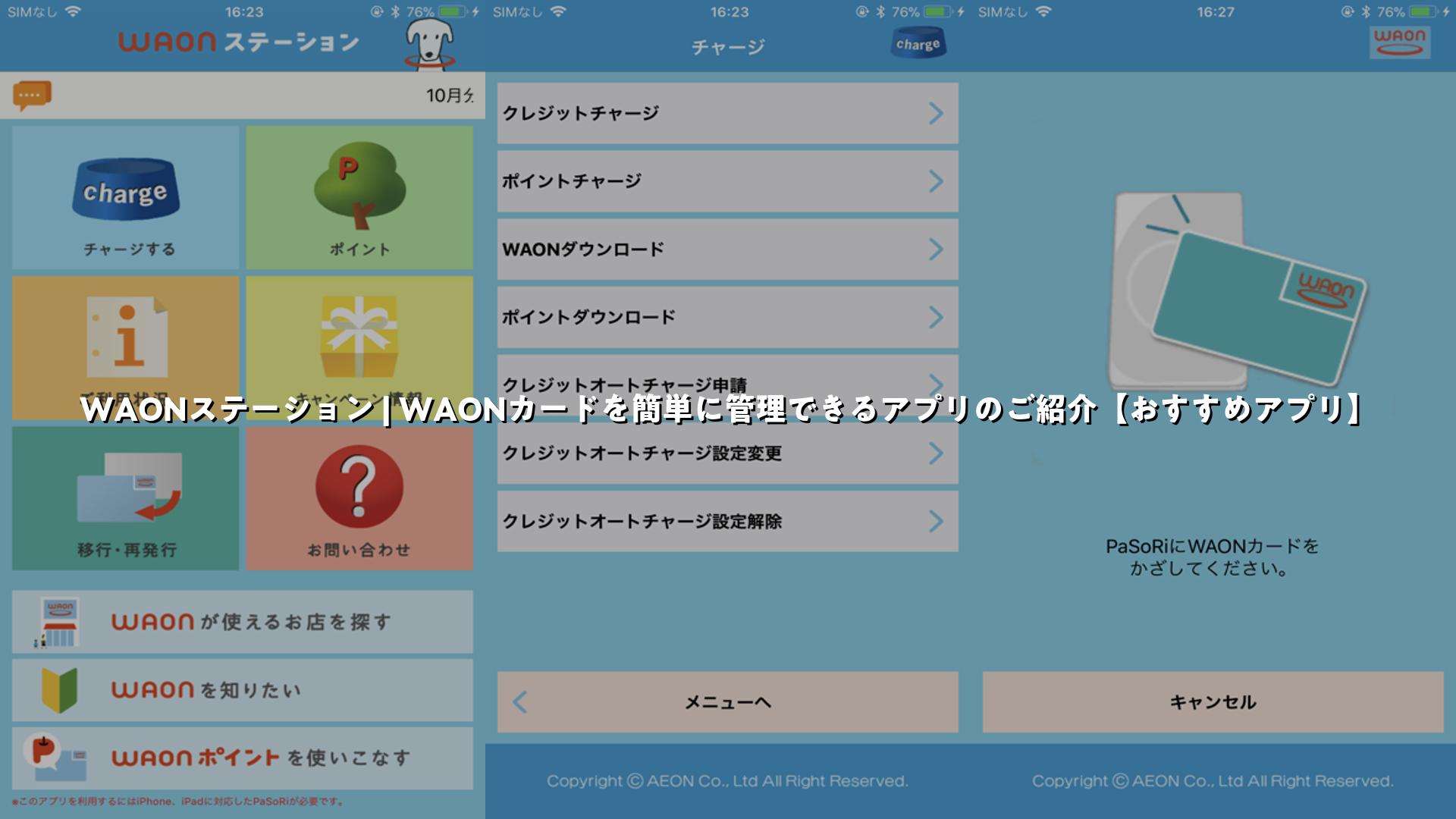Viewport: 1456px width, 819px height.
Task: Select クレジットチャージ menu row
Action: [x=728, y=114]
